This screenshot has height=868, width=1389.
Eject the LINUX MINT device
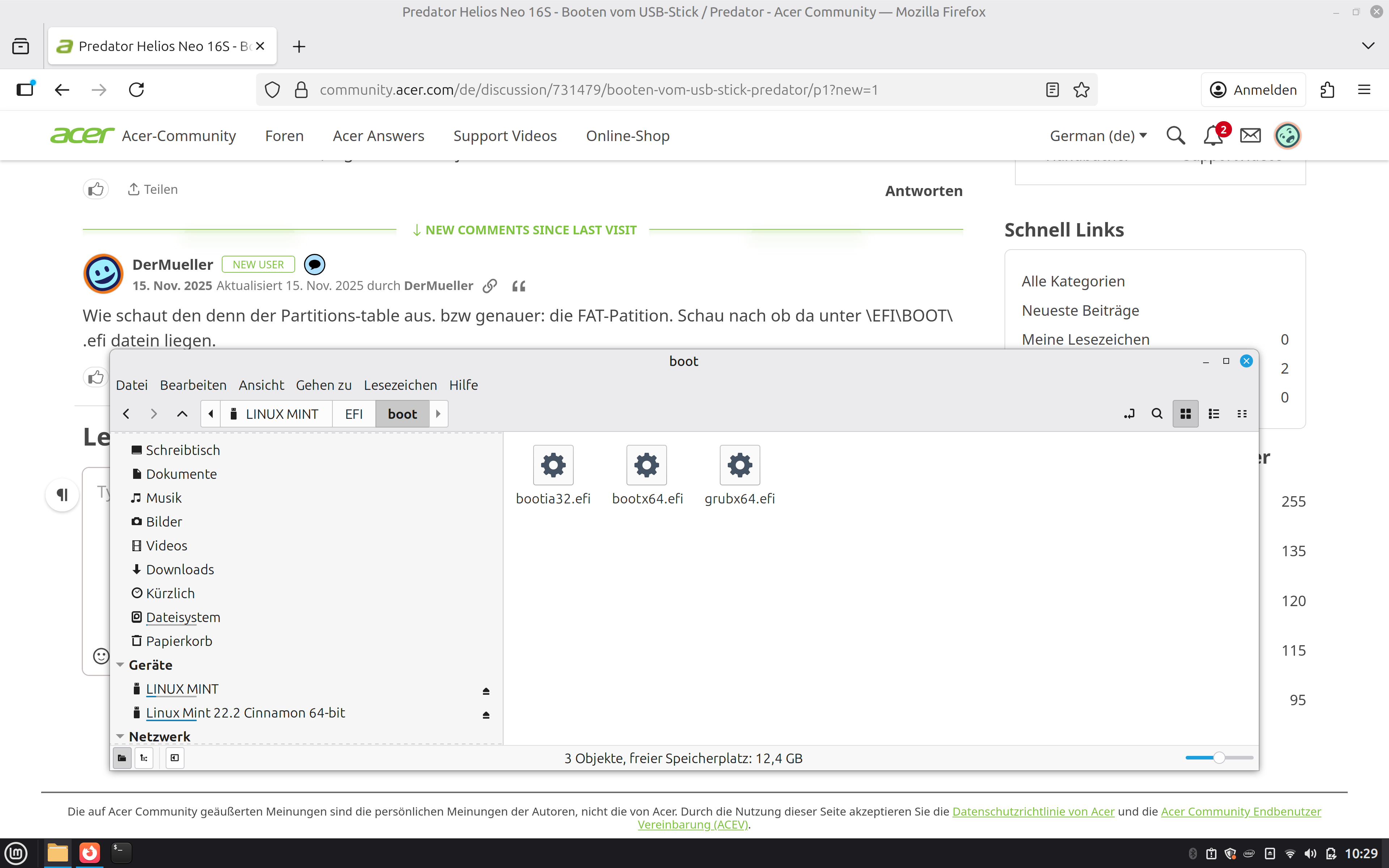(485, 691)
